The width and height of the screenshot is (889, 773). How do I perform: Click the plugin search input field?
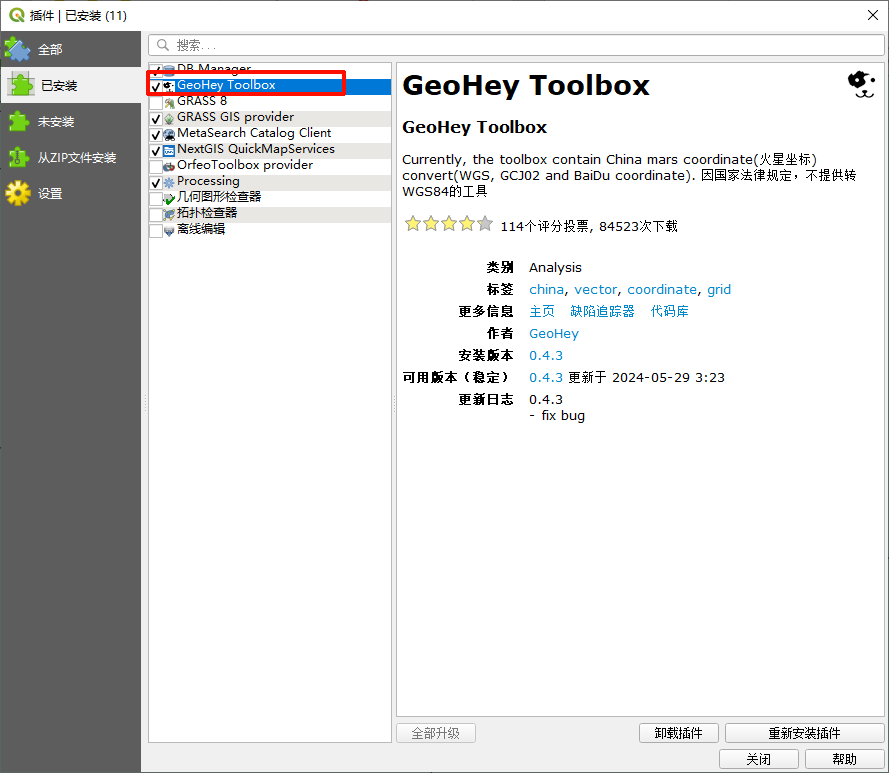coord(517,45)
